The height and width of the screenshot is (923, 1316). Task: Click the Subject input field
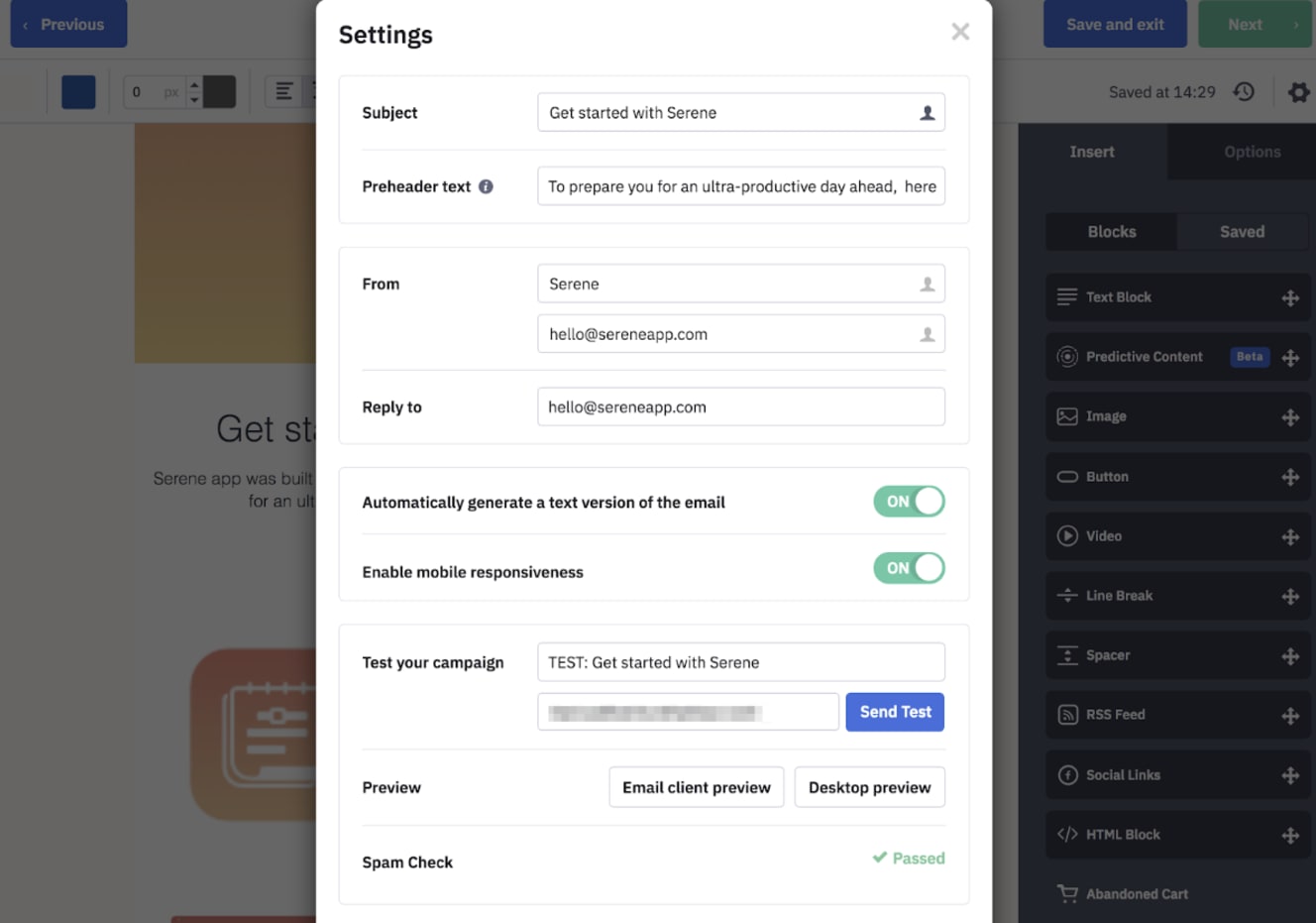point(741,113)
